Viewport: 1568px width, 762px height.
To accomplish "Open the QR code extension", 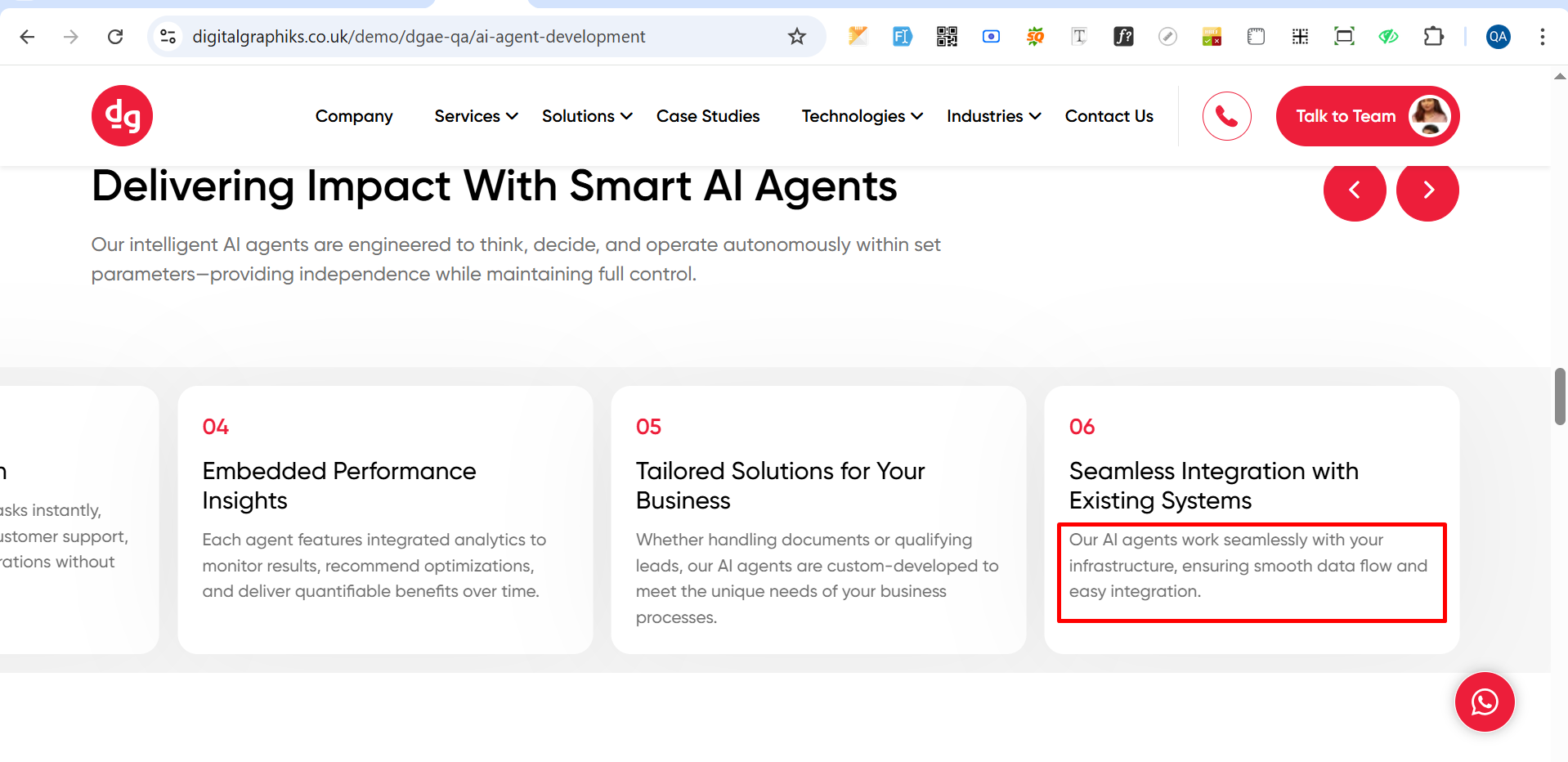I will click(x=947, y=37).
